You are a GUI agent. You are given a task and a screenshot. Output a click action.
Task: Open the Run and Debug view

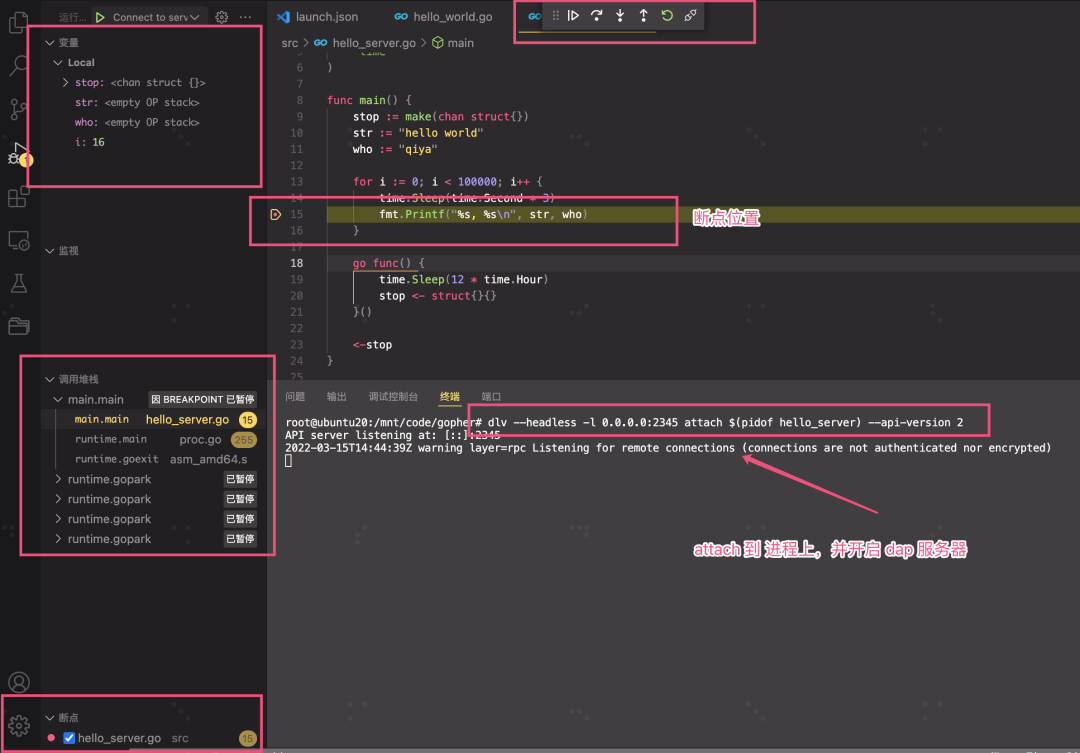[19, 154]
